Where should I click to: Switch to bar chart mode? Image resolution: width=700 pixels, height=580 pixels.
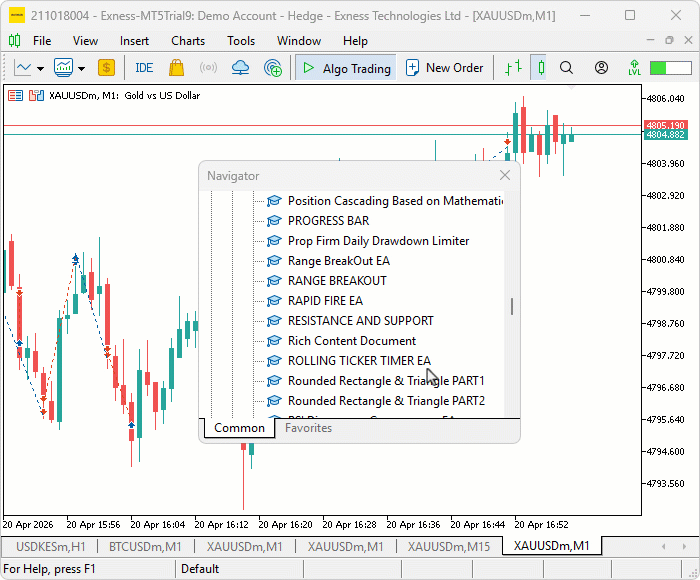coord(513,68)
